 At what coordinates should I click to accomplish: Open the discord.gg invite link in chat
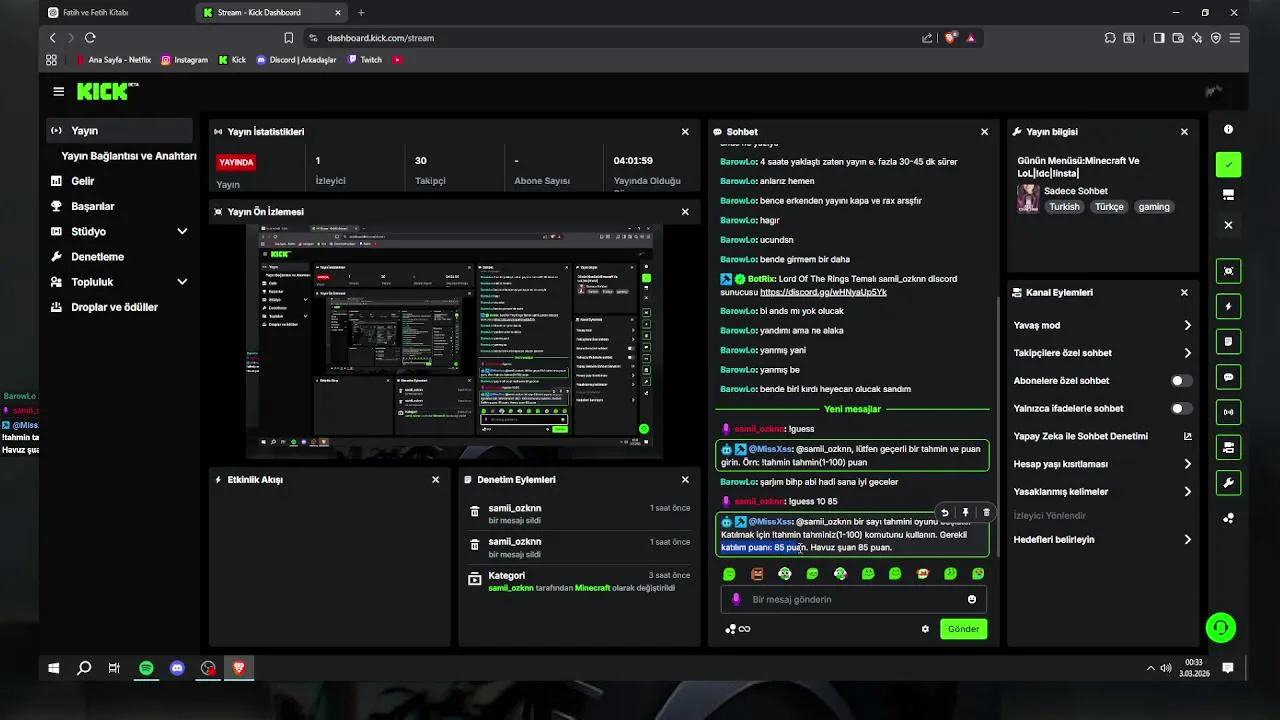(x=823, y=292)
